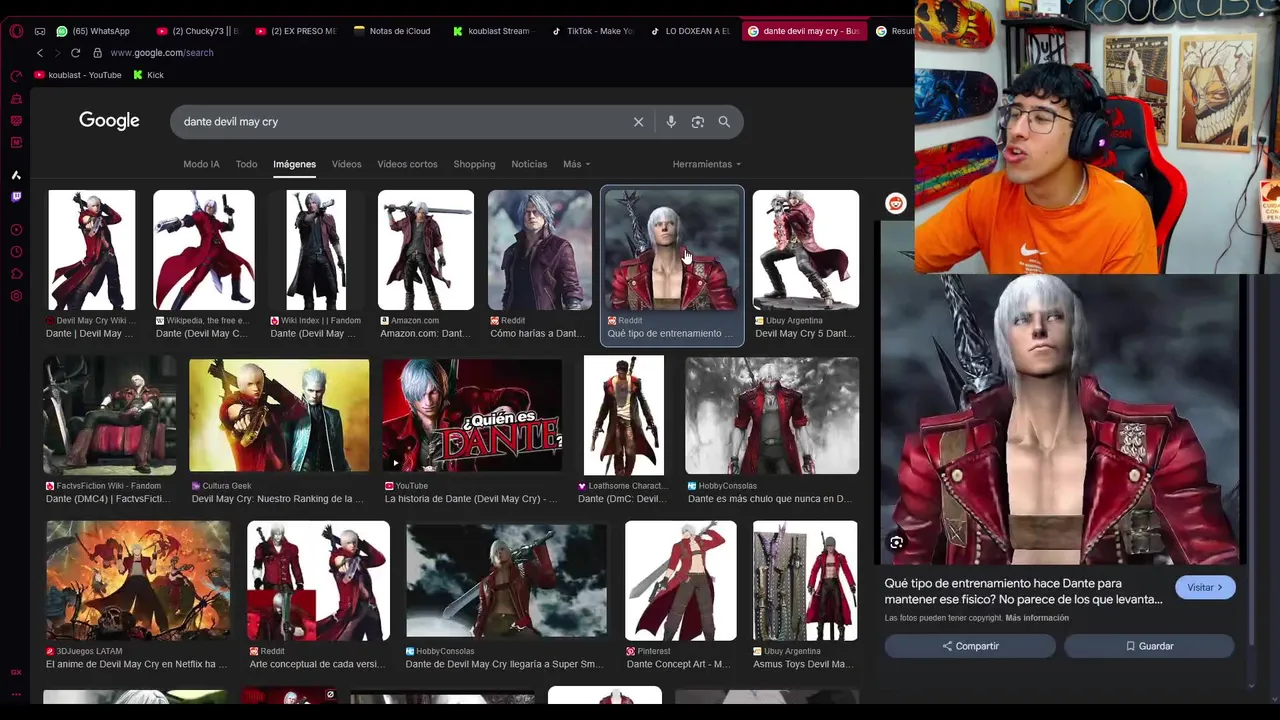The width and height of the screenshot is (1280, 720).
Task: Click the Visitar button
Action: click(1205, 588)
